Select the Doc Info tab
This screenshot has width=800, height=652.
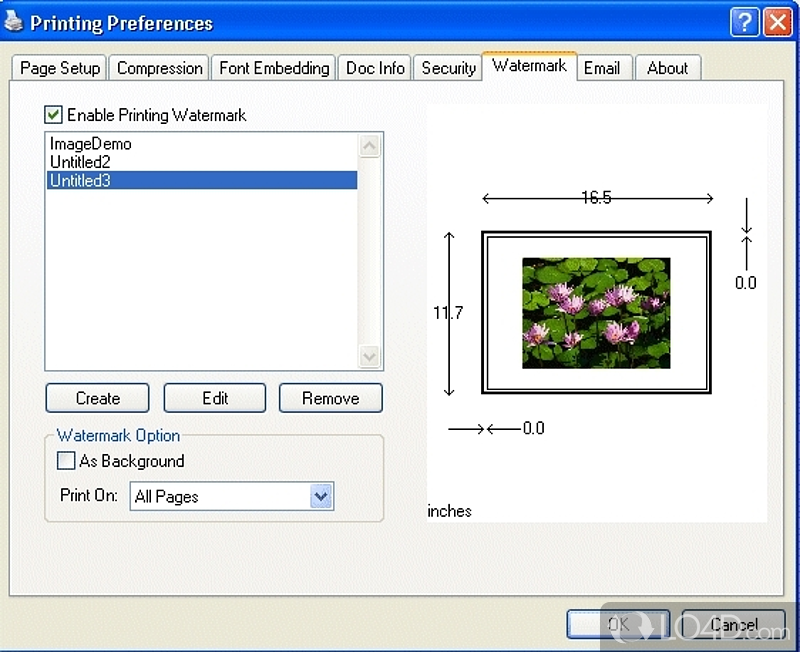point(375,68)
